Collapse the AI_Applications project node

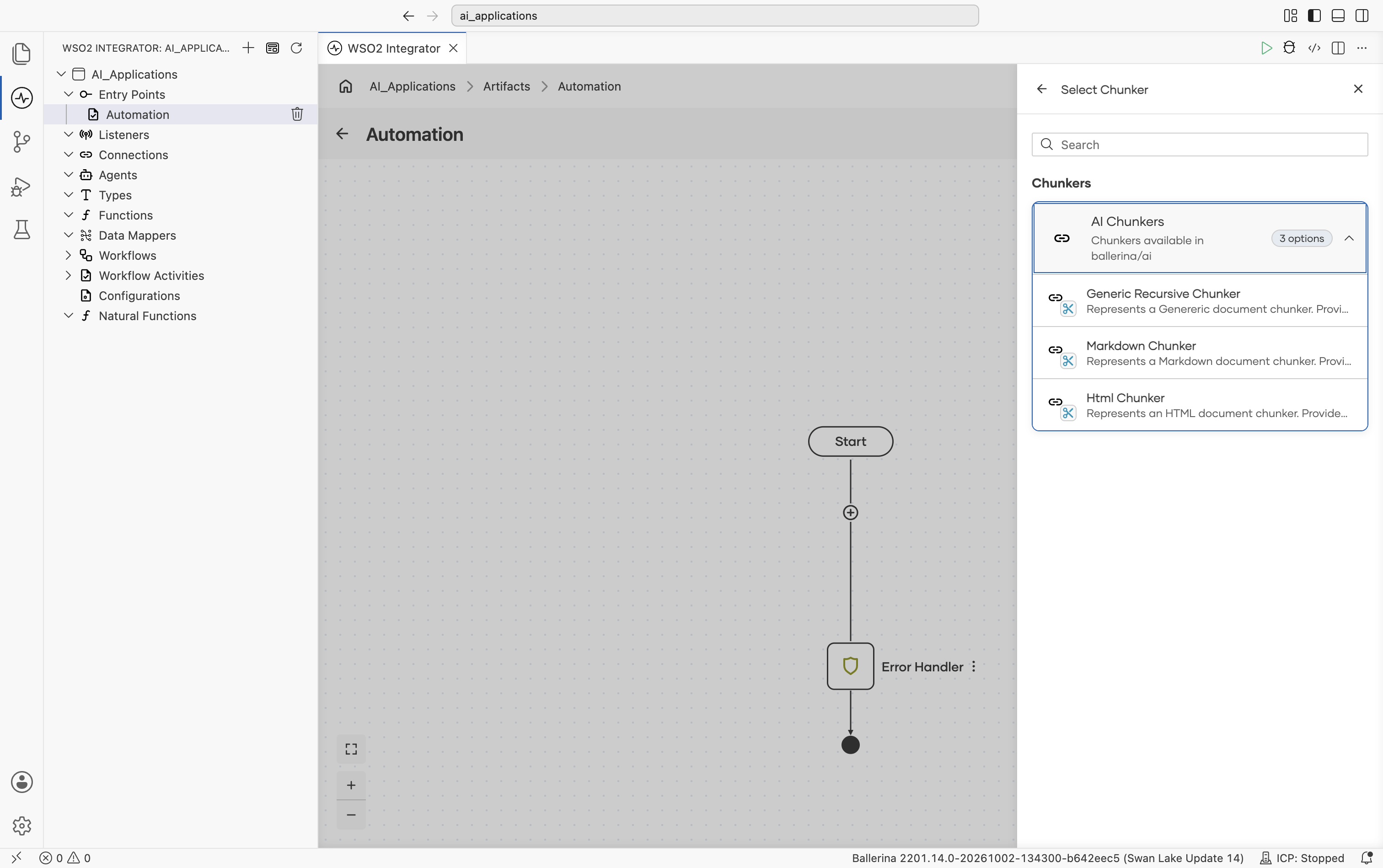coord(61,74)
